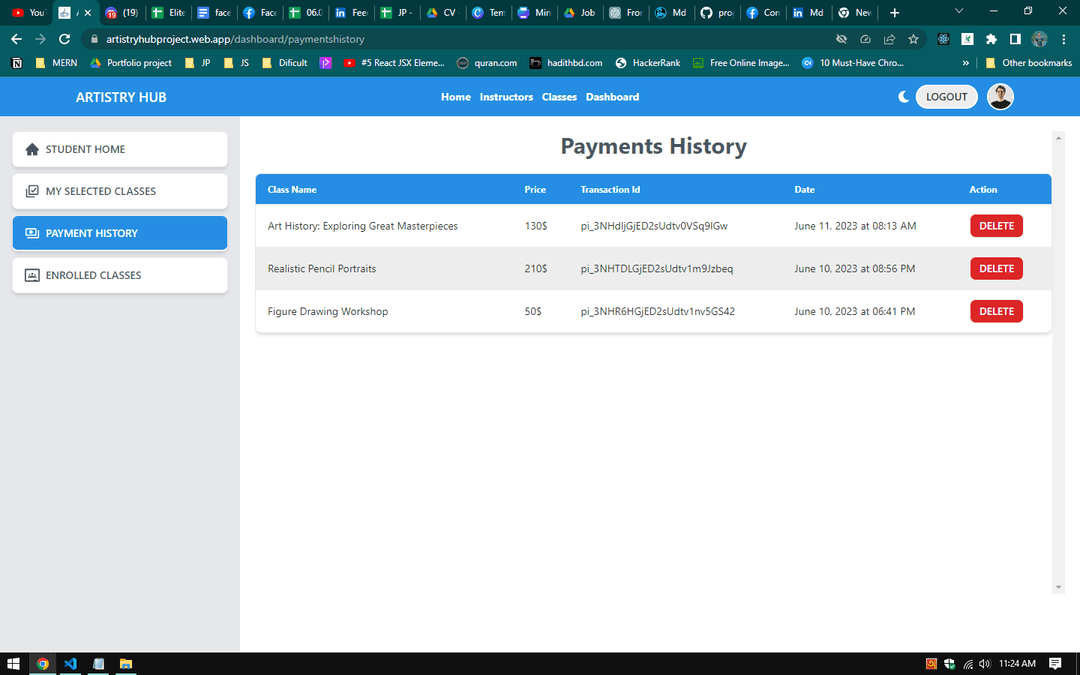Toggle the Chrome side panel

(1015, 39)
